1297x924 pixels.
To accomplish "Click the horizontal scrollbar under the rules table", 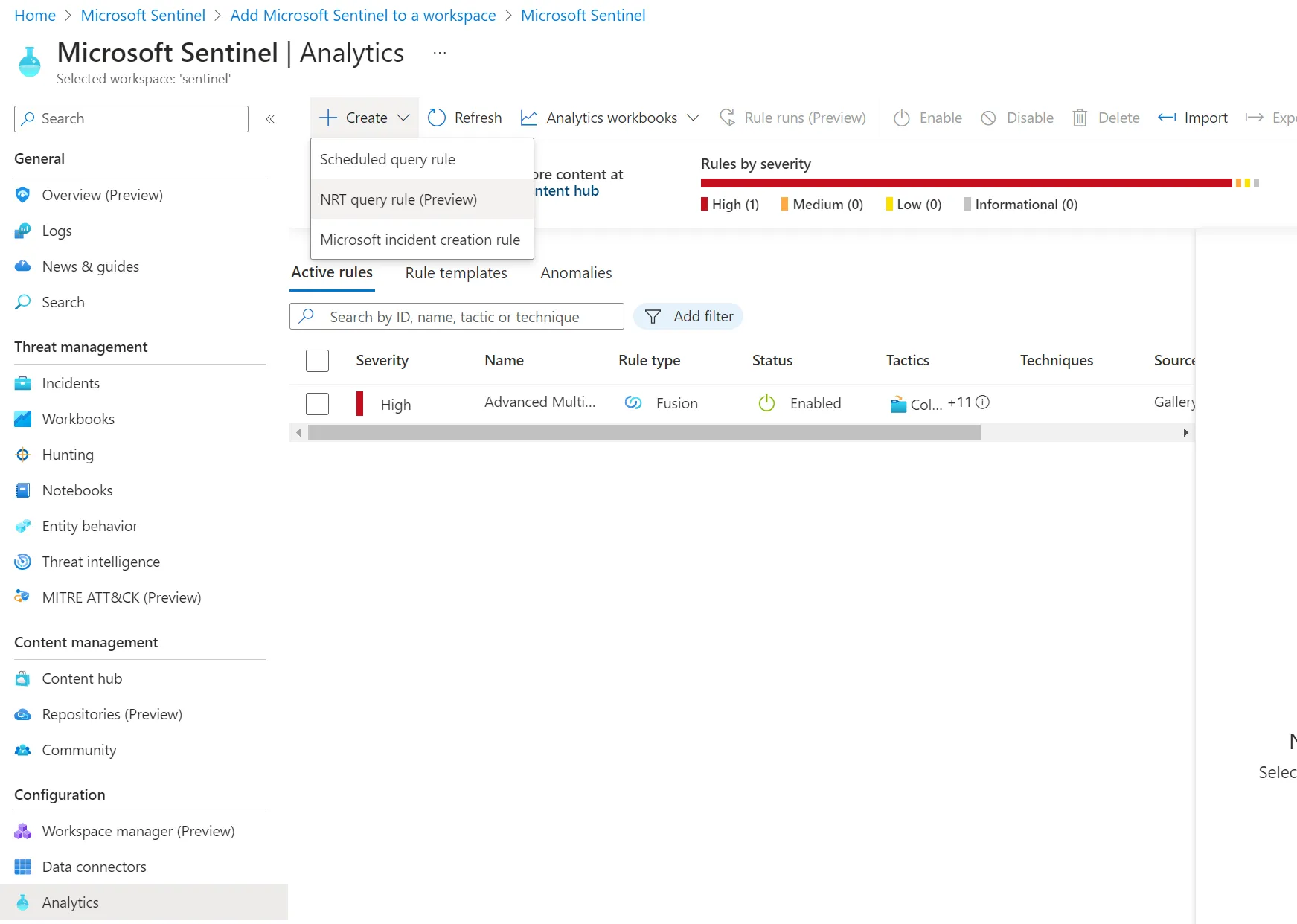I will coord(644,433).
